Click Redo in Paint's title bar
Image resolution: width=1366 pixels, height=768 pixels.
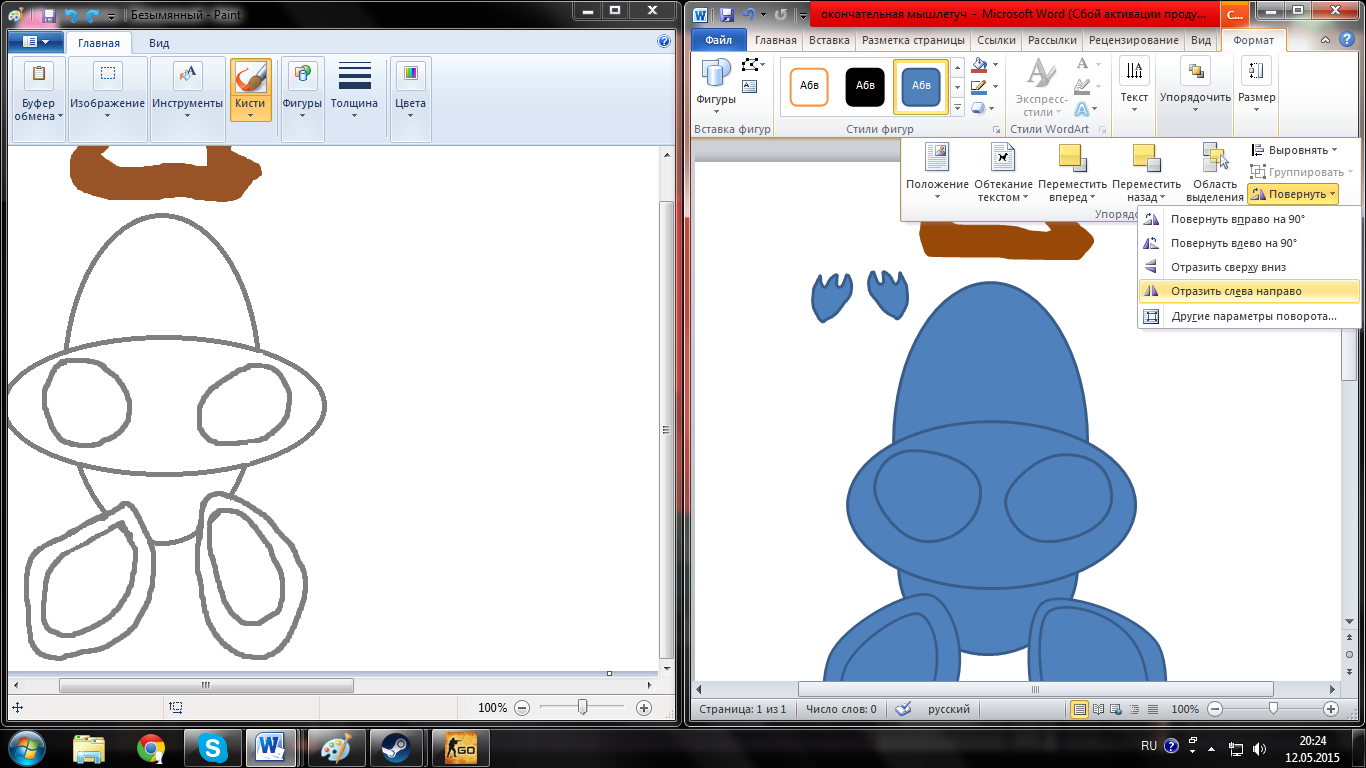click(x=93, y=15)
